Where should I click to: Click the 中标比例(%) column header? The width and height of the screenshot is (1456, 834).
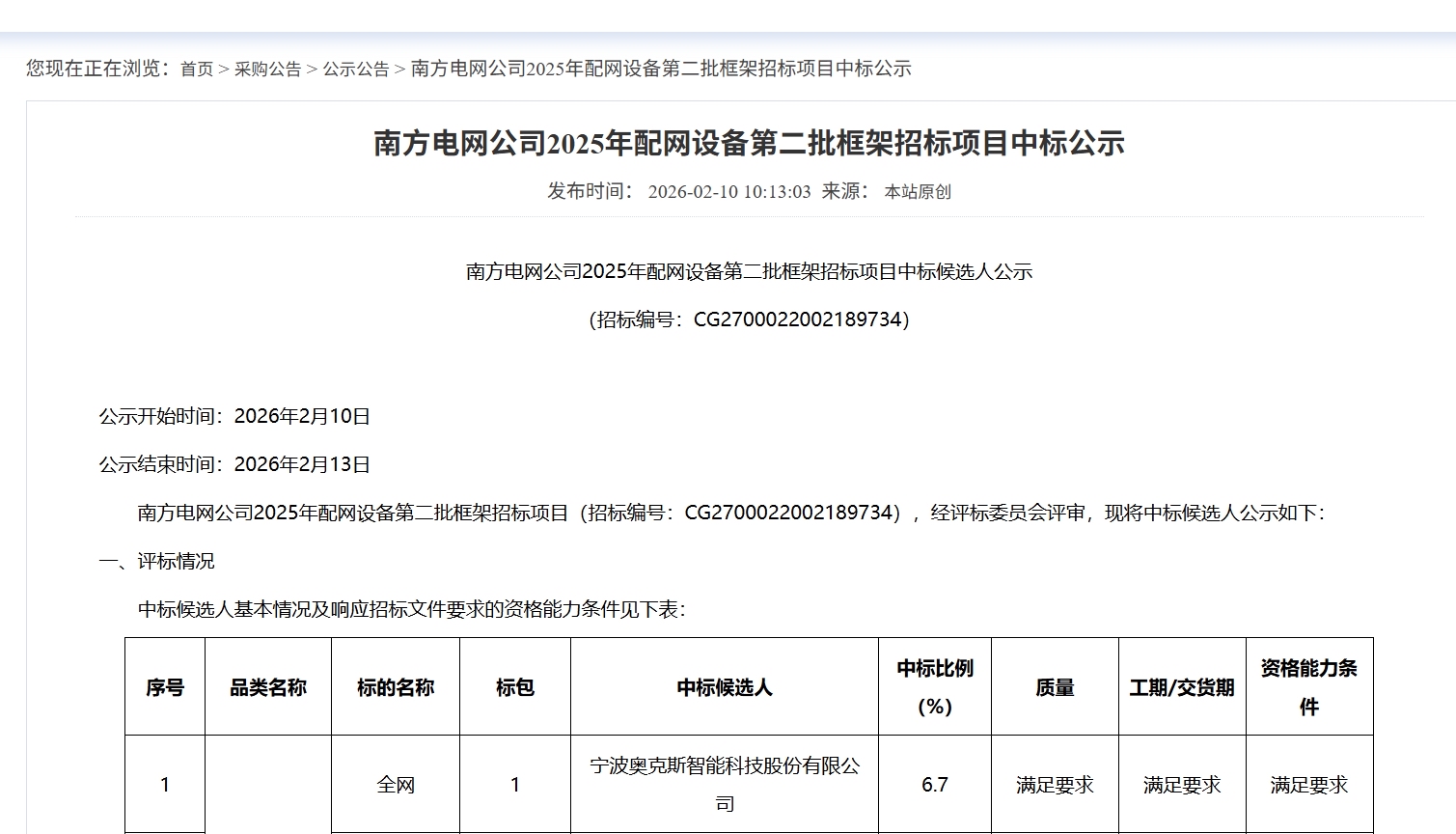tap(935, 687)
